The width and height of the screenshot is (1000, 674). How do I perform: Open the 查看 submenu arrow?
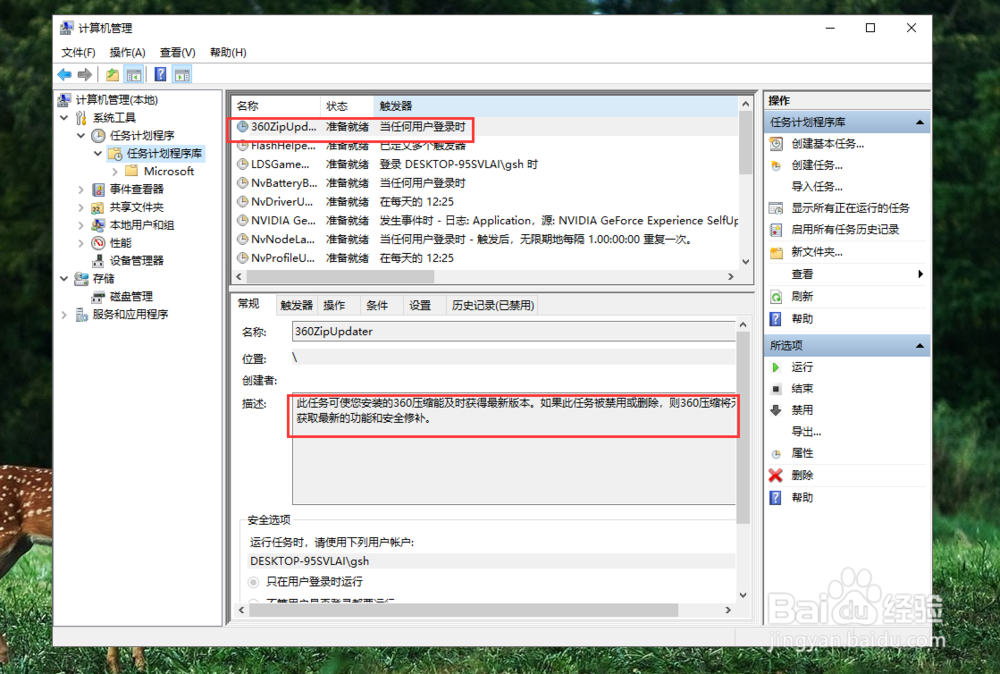pos(920,274)
